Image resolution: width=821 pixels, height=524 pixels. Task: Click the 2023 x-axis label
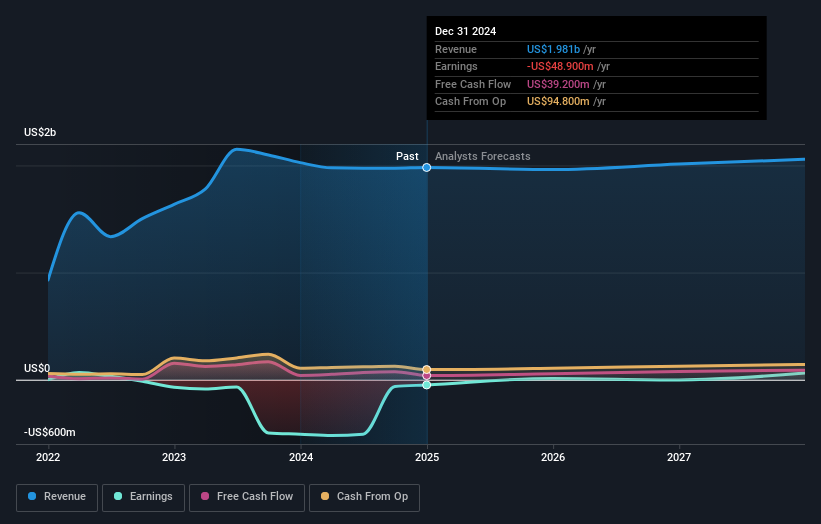coord(174,458)
